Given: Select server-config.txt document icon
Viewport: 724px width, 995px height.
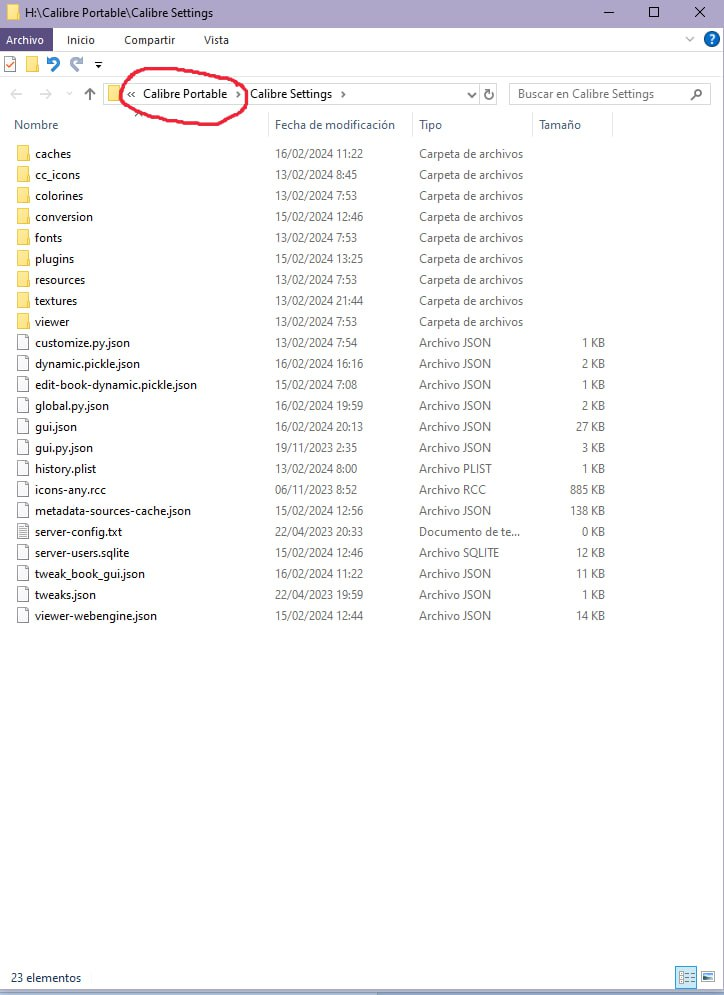Looking at the screenshot, I should click(x=23, y=531).
